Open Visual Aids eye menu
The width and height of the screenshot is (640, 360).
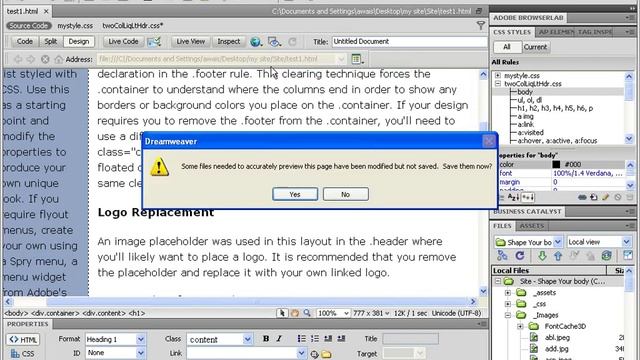pos(274,42)
